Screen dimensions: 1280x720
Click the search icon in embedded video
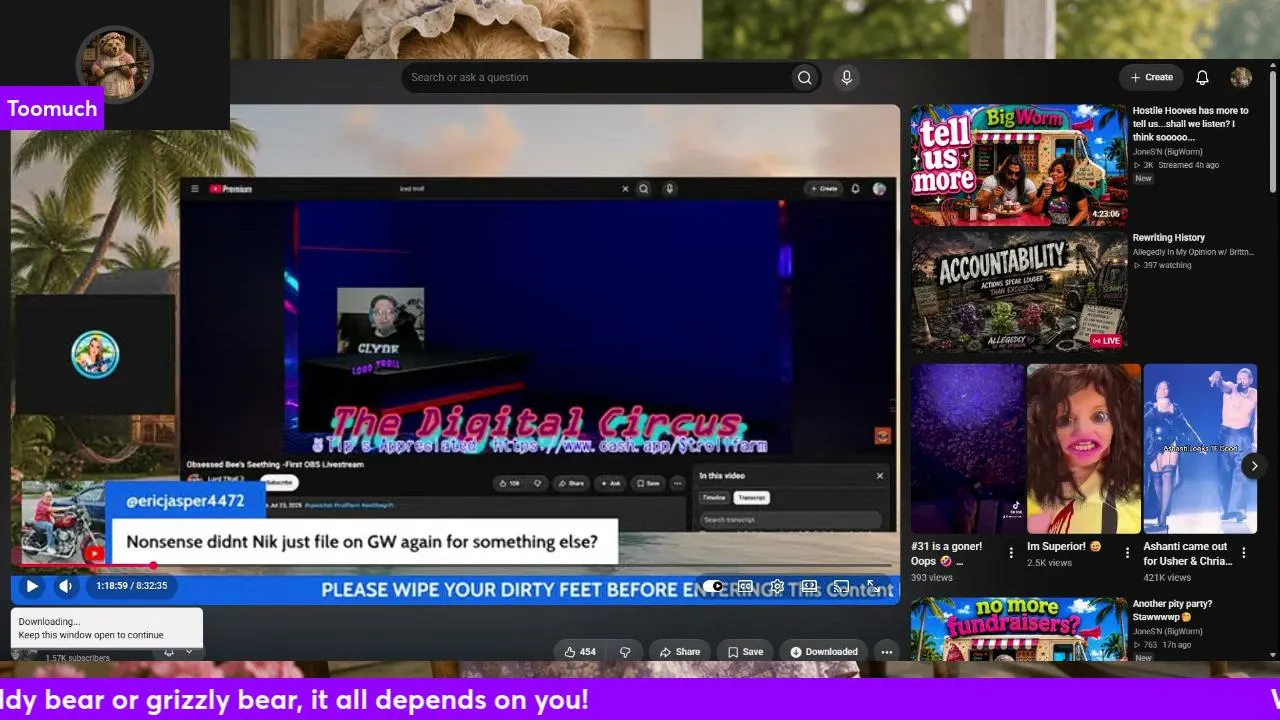point(644,188)
